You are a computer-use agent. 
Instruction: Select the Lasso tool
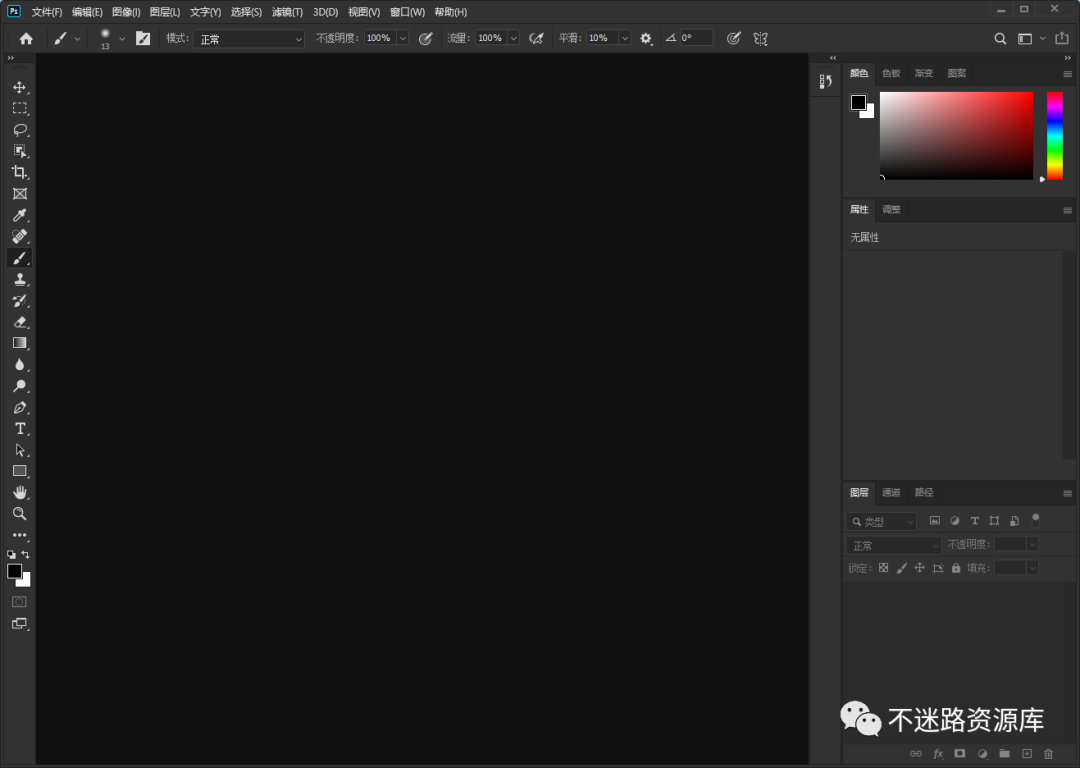19,130
